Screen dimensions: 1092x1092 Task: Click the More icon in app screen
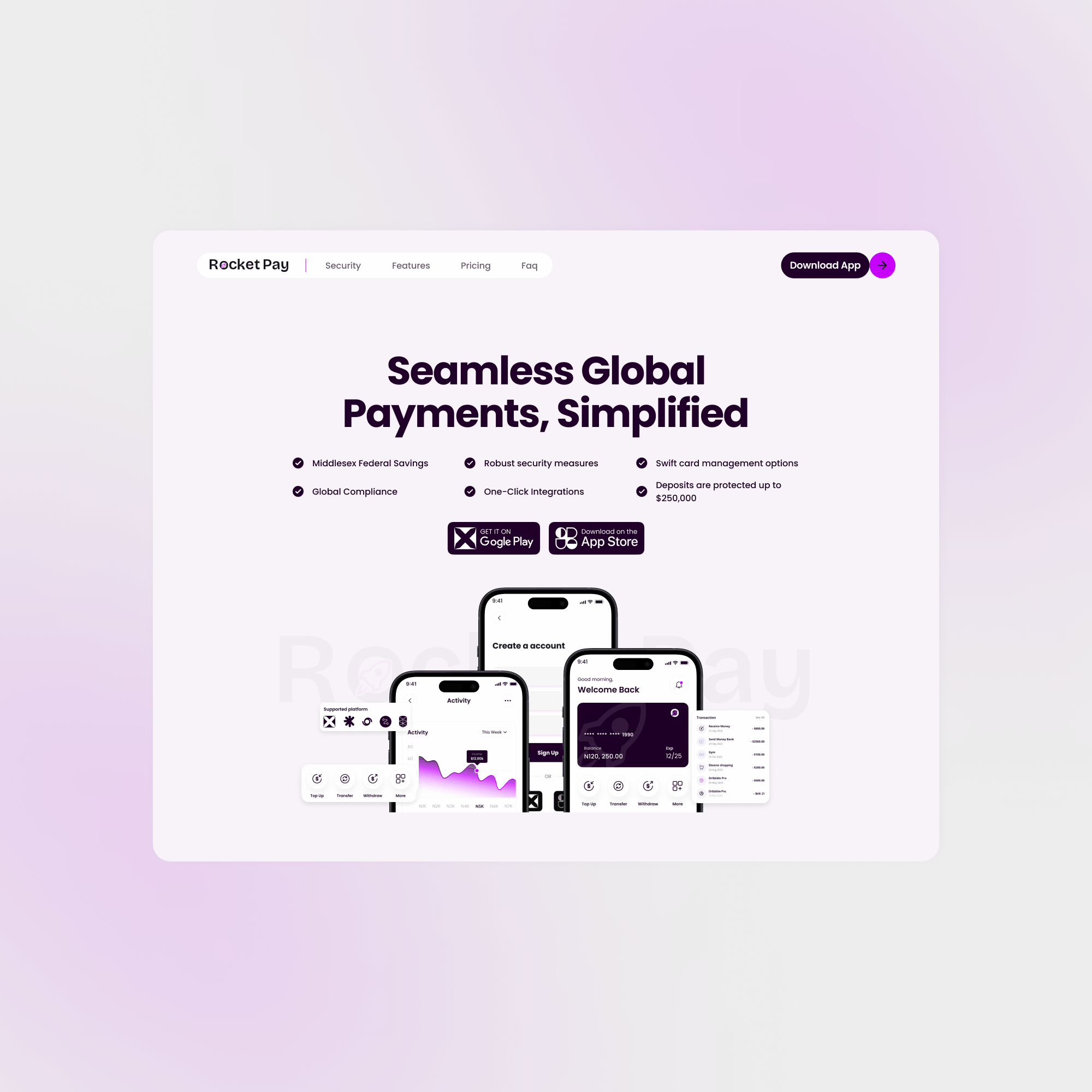pyautogui.click(x=400, y=780)
